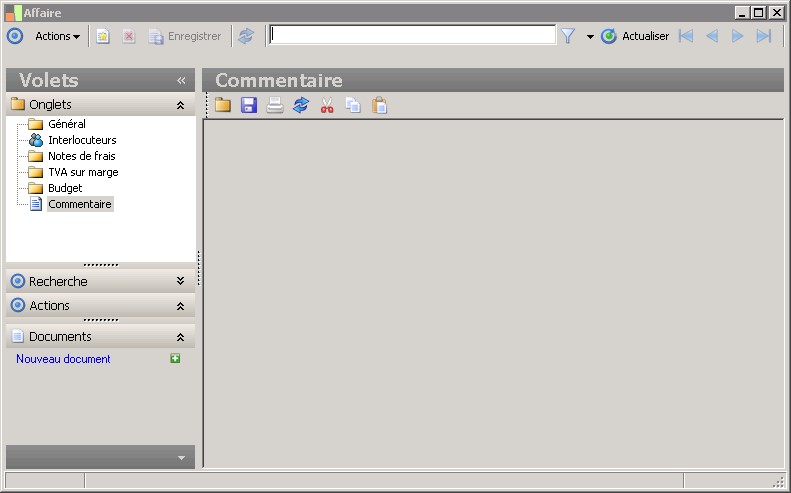The height and width of the screenshot is (493, 791).
Task: Click the Enregistrer save button
Action: (x=185, y=36)
